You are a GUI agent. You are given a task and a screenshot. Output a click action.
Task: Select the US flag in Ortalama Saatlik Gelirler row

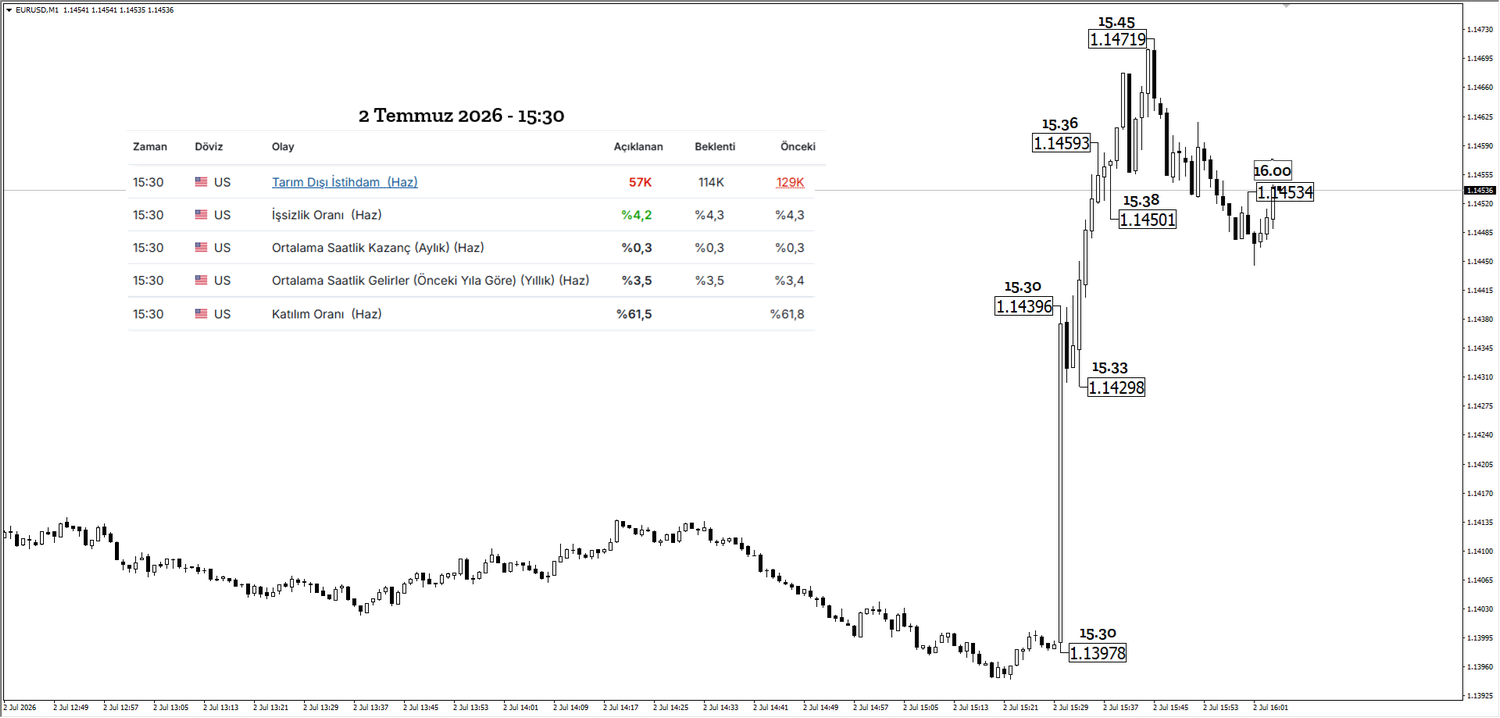pyautogui.click(x=201, y=281)
